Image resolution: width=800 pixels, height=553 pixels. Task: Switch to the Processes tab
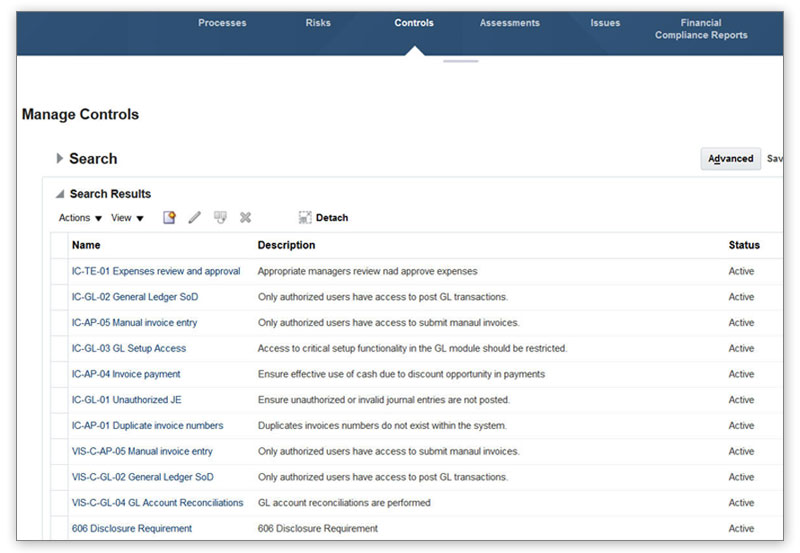click(x=222, y=23)
